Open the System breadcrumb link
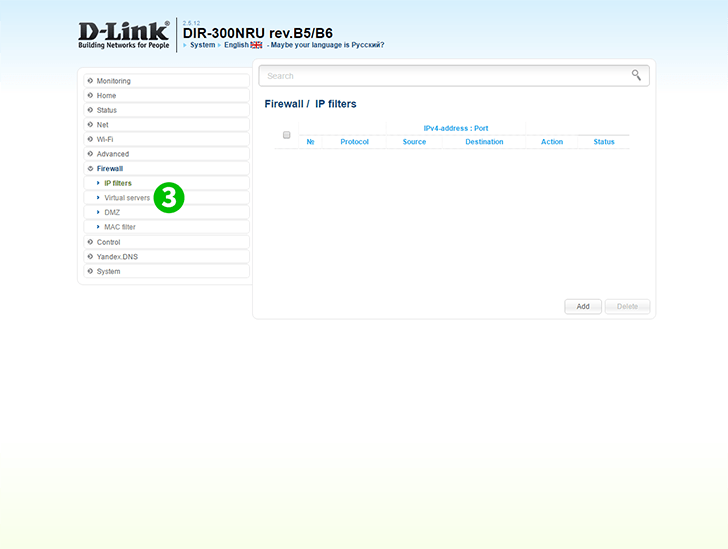Screen dimensions: 728x549 tap(202, 45)
